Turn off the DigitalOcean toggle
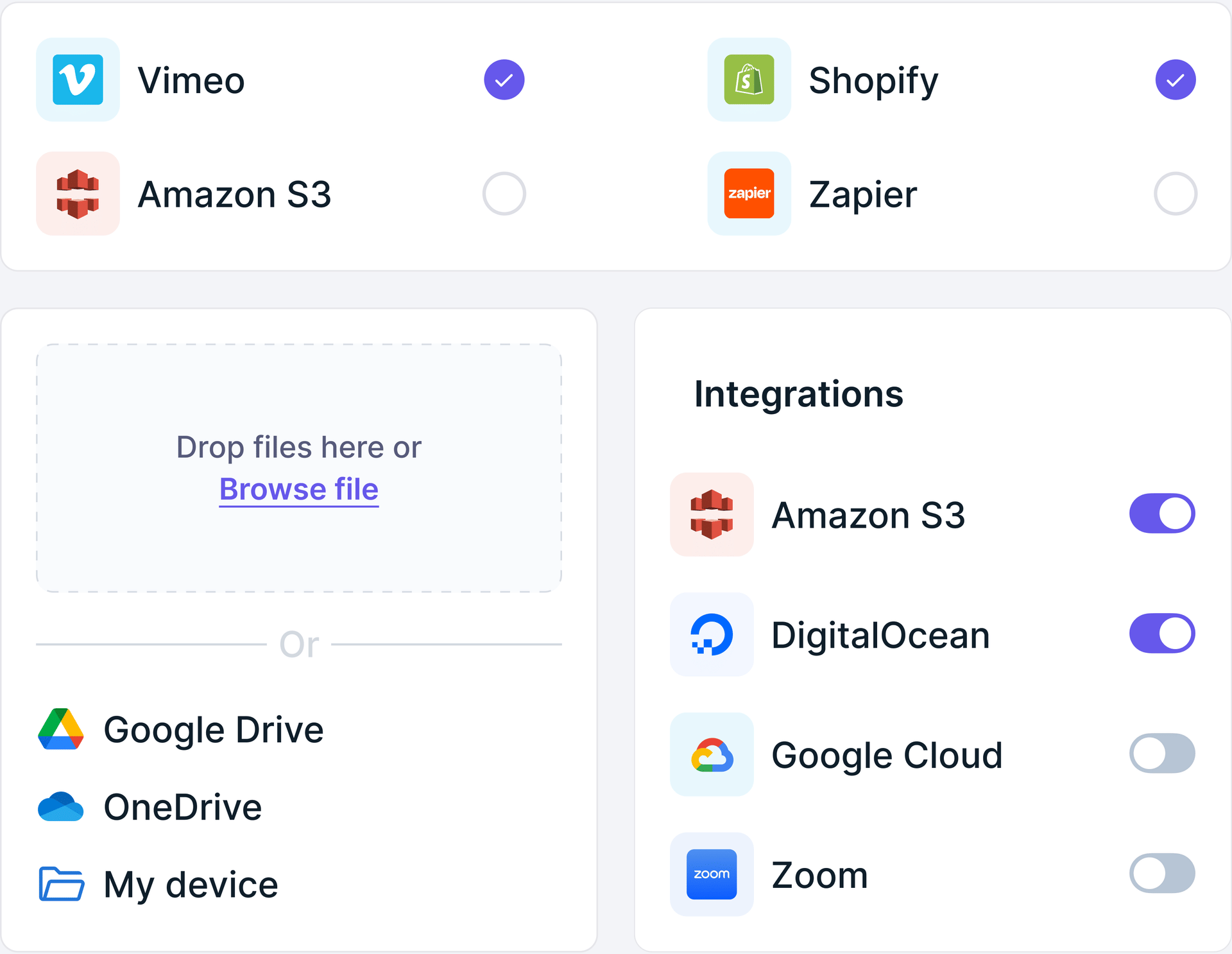Image resolution: width=1232 pixels, height=954 pixels. coord(1161,634)
